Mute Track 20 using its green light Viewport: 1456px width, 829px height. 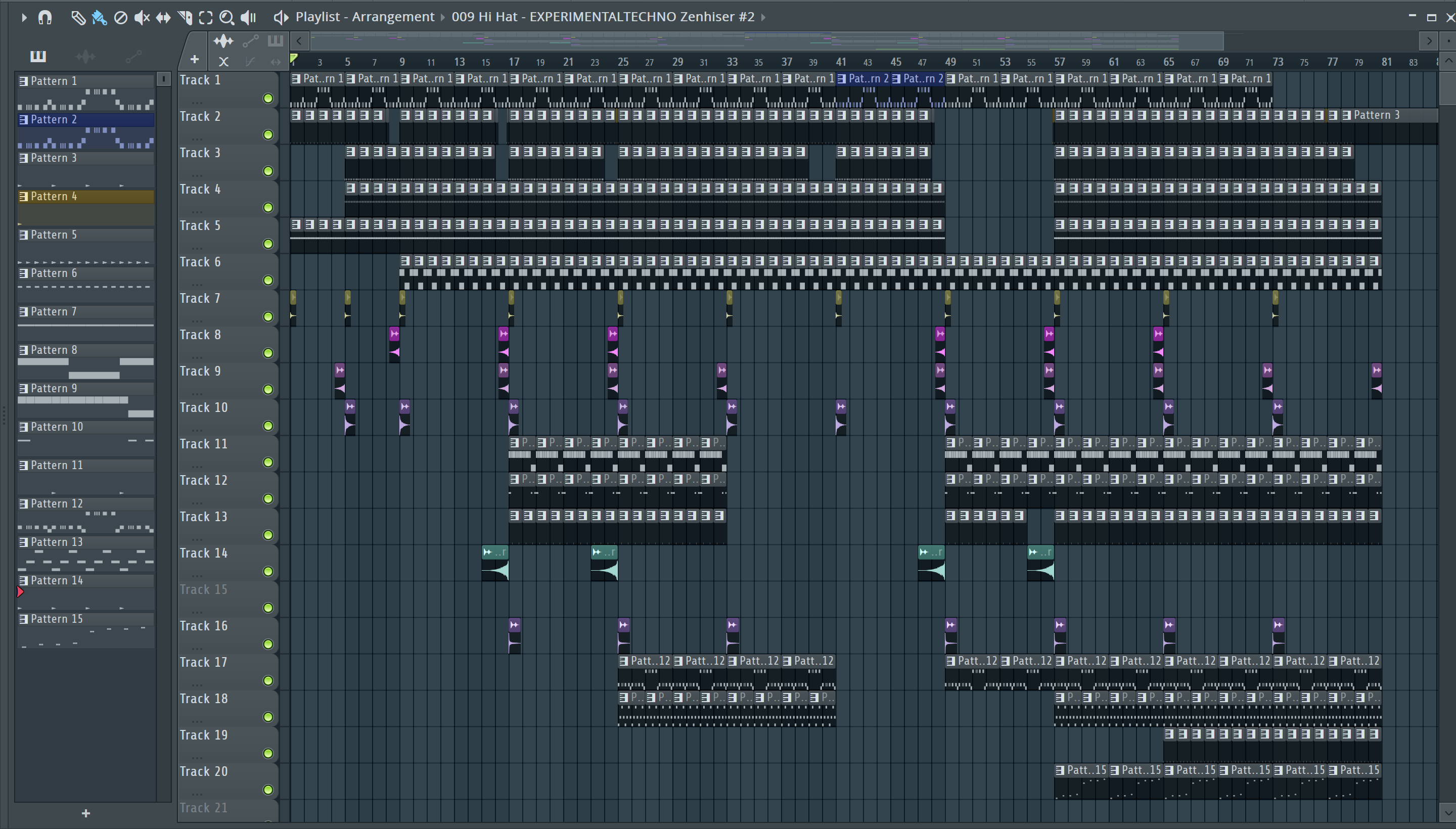pos(267,790)
